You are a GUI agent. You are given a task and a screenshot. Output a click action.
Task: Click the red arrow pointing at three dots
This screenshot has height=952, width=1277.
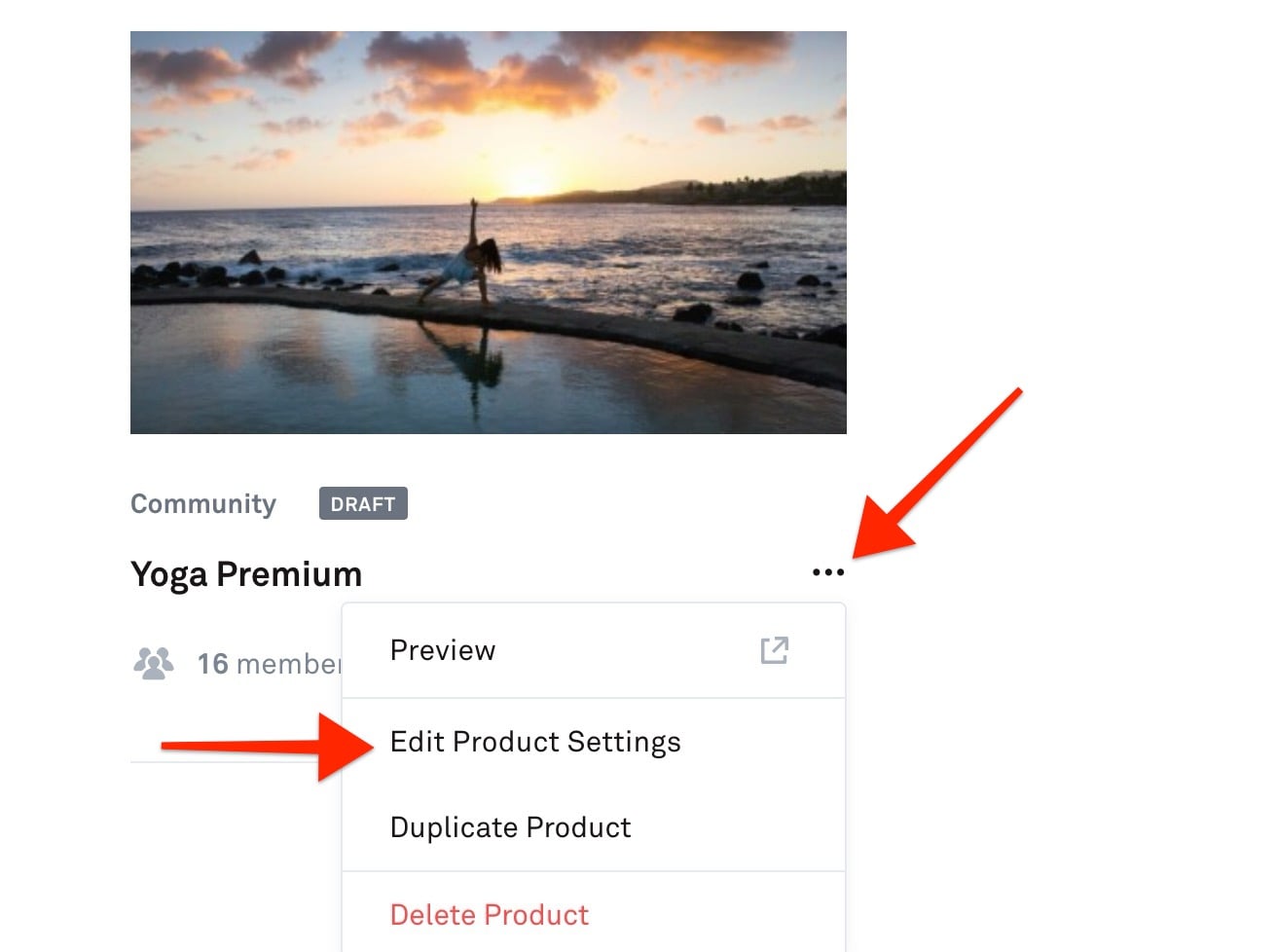(x=932, y=477)
